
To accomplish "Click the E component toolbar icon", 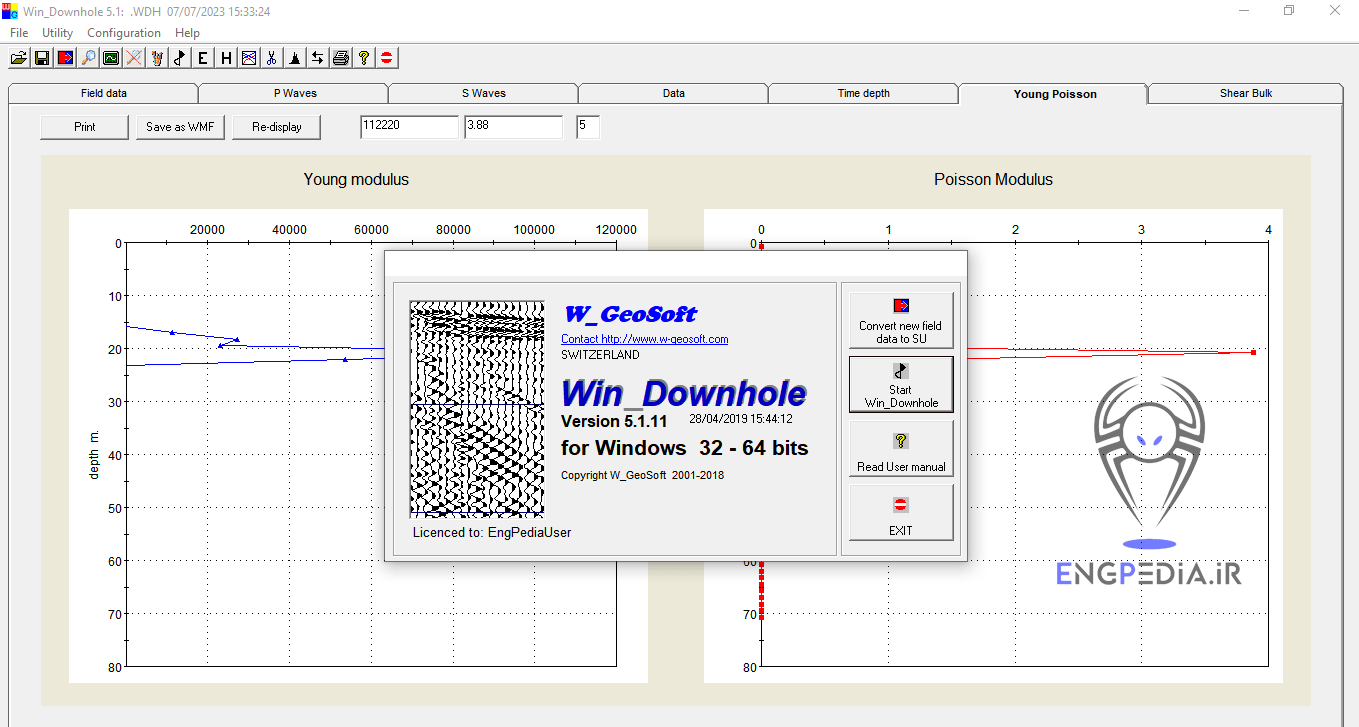I will click(x=202, y=57).
